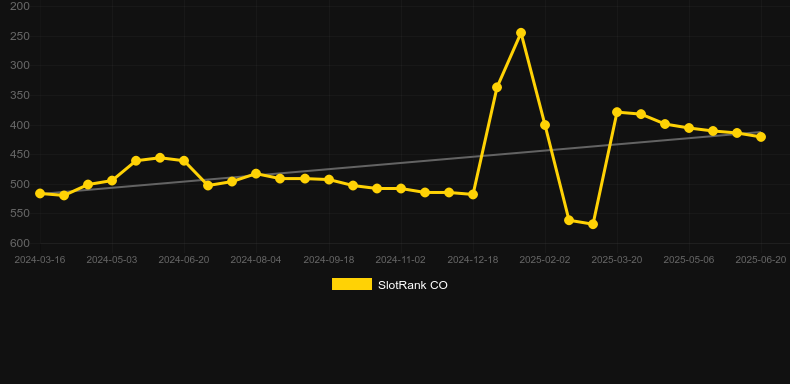Select the data point above 2024-09-18

tap(329, 179)
